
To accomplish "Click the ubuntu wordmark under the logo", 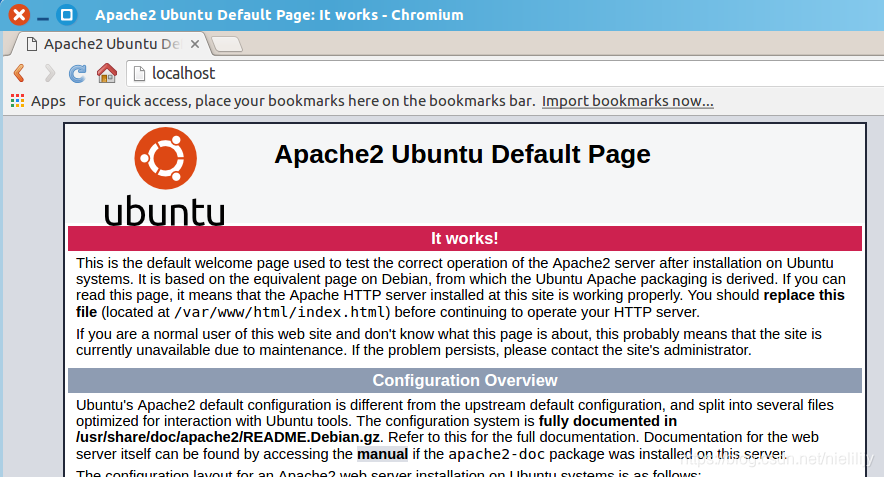I will point(165,211).
